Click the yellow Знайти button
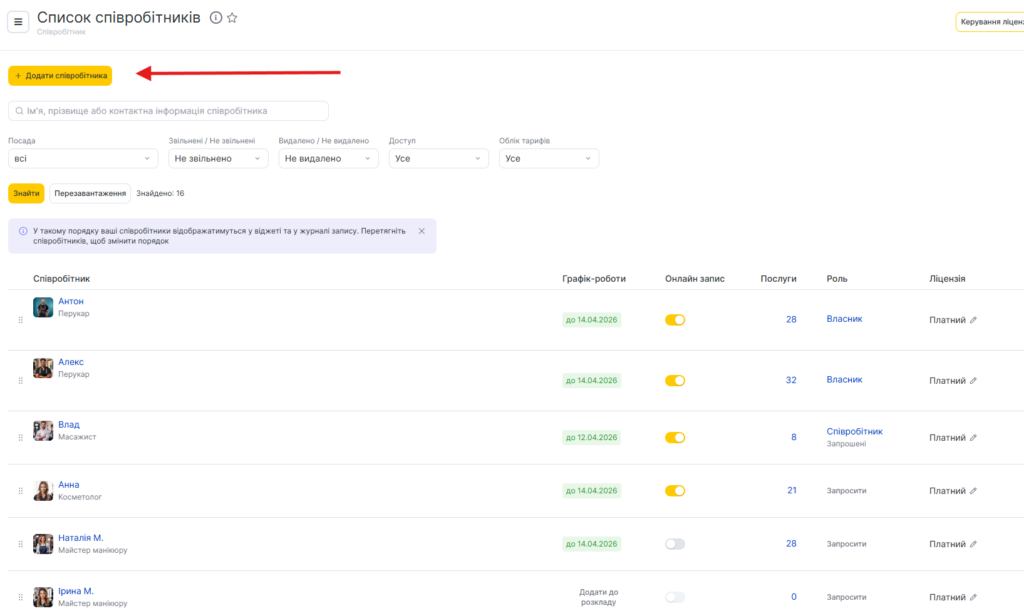The image size is (1024, 611). pyautogui.click(x=26, y=193)
